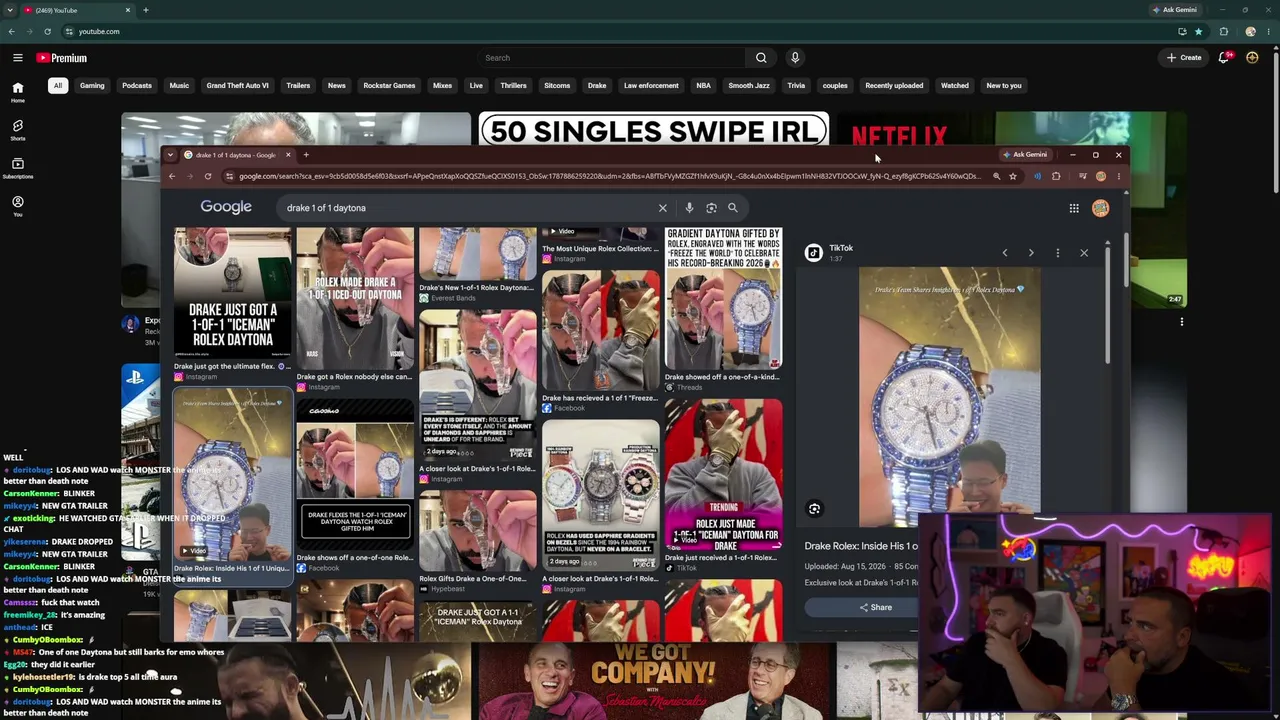Screen dimensions: 1280x720
Task: Open extensions puzzle icon in Google window
Action: (1056, 177)
